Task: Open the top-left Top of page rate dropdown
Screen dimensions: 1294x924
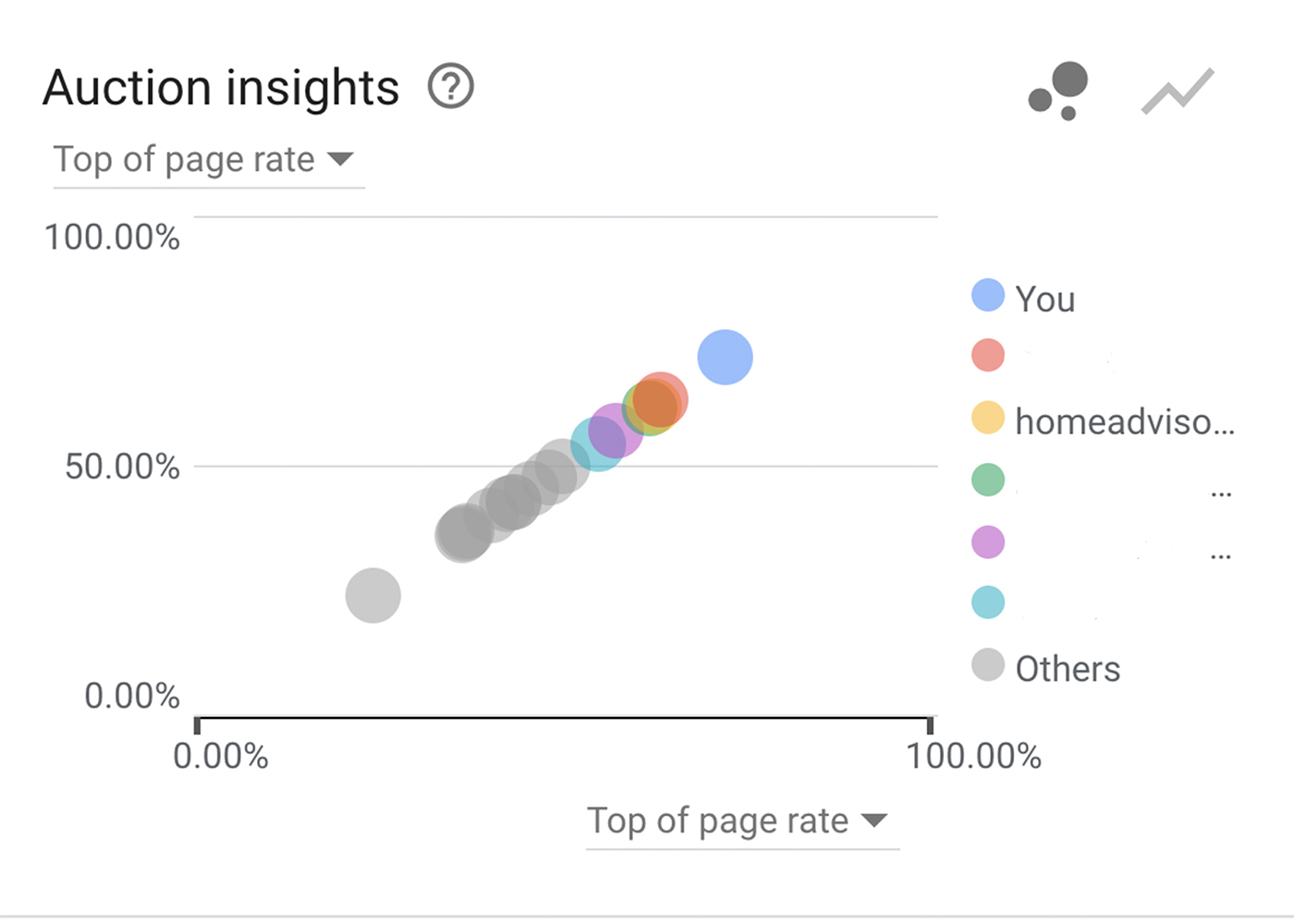Action: (x=208, y=160)
